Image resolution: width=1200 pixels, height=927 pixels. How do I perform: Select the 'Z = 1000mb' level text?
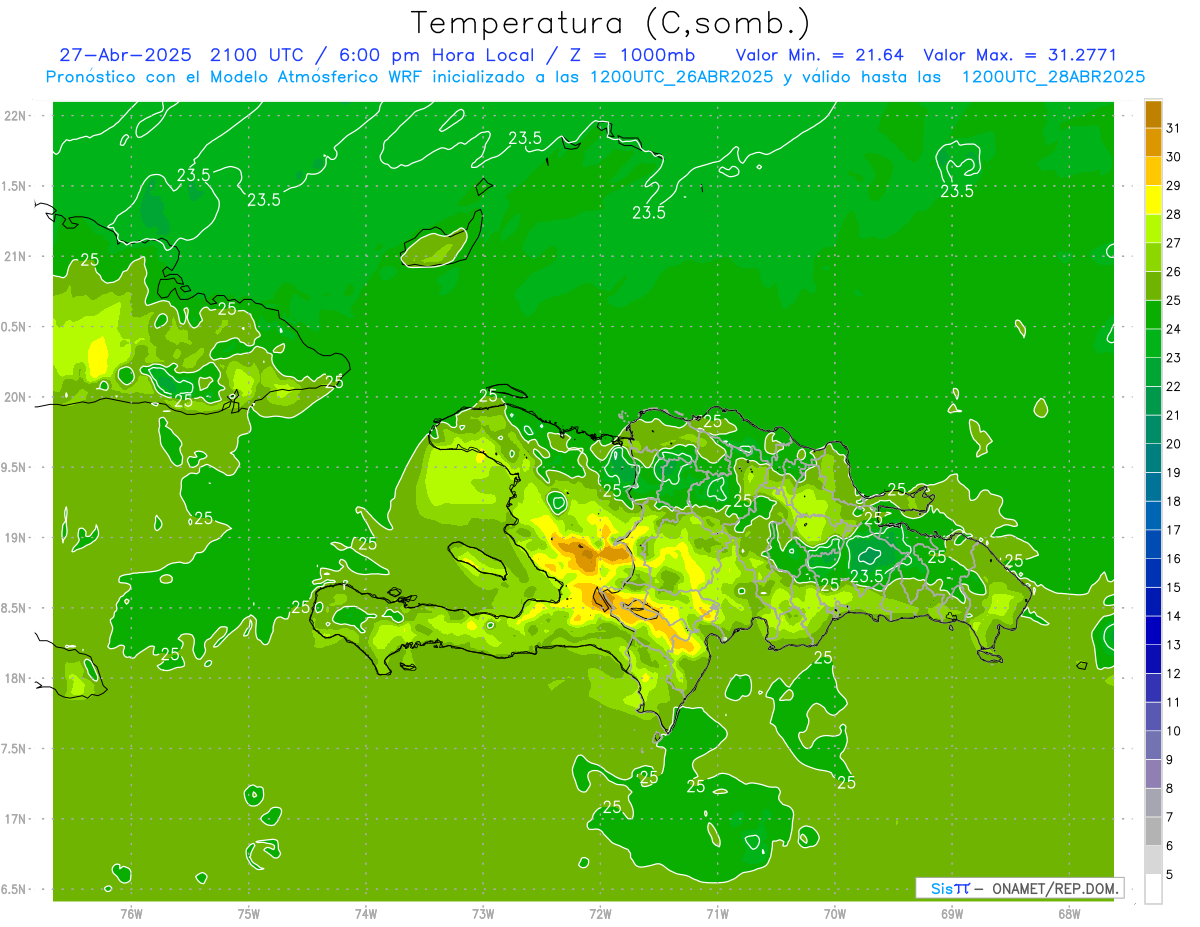pyautogui.click(x=632, y=55)
